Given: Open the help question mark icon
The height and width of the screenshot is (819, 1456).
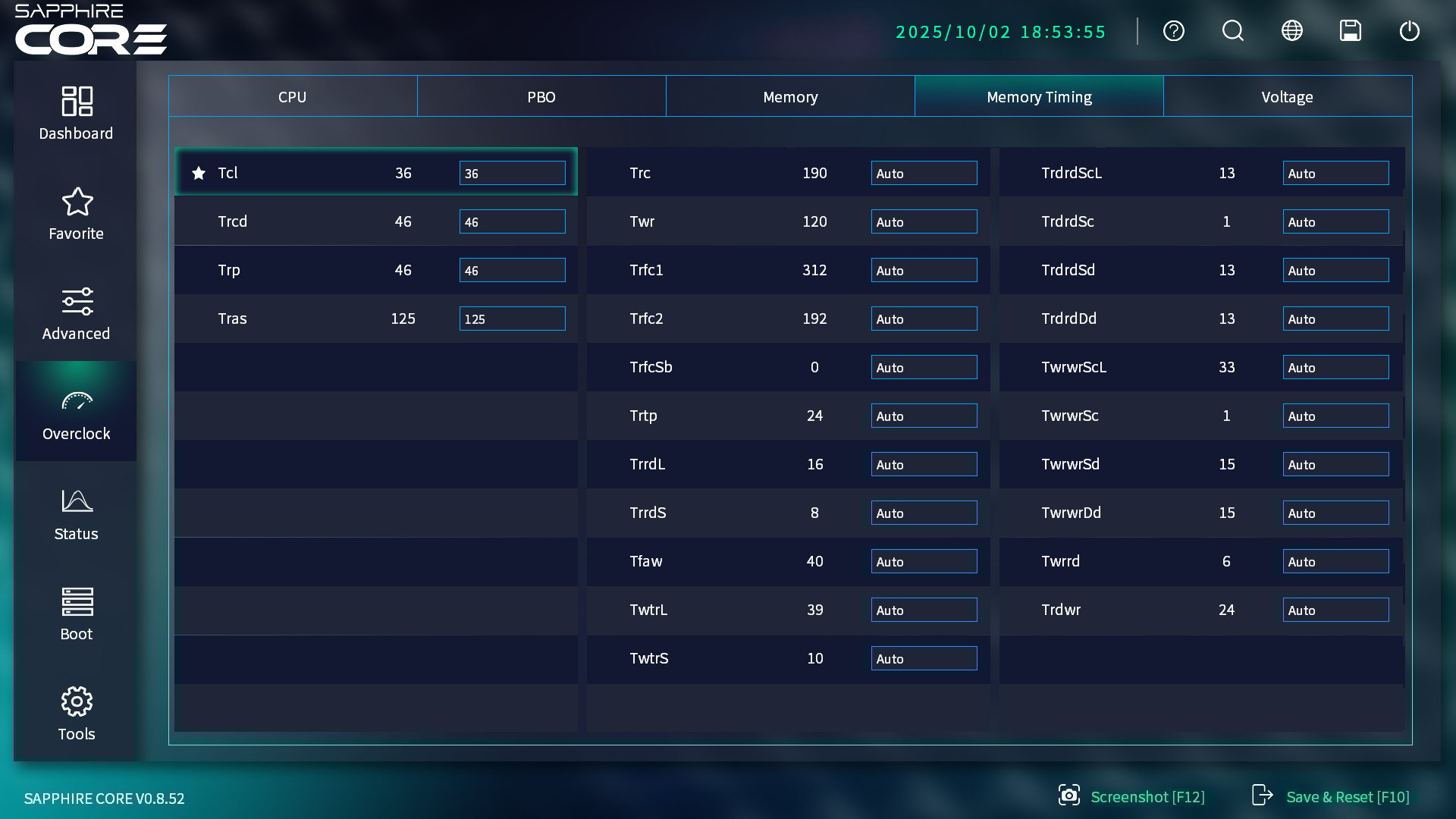Looking at the screenshot, I should (x=1173, y=31).
